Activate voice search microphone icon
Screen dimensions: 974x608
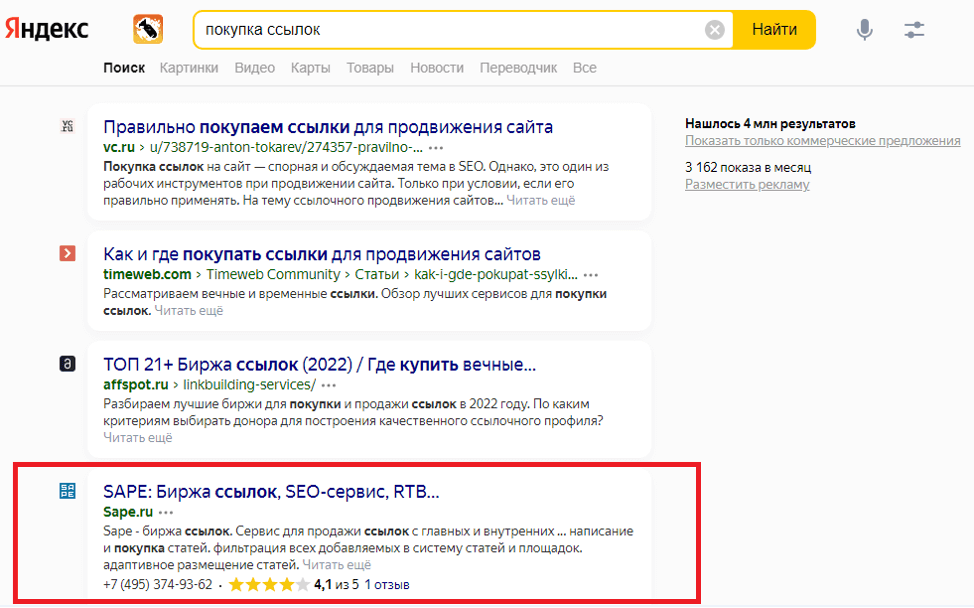(x=864, y=29)
